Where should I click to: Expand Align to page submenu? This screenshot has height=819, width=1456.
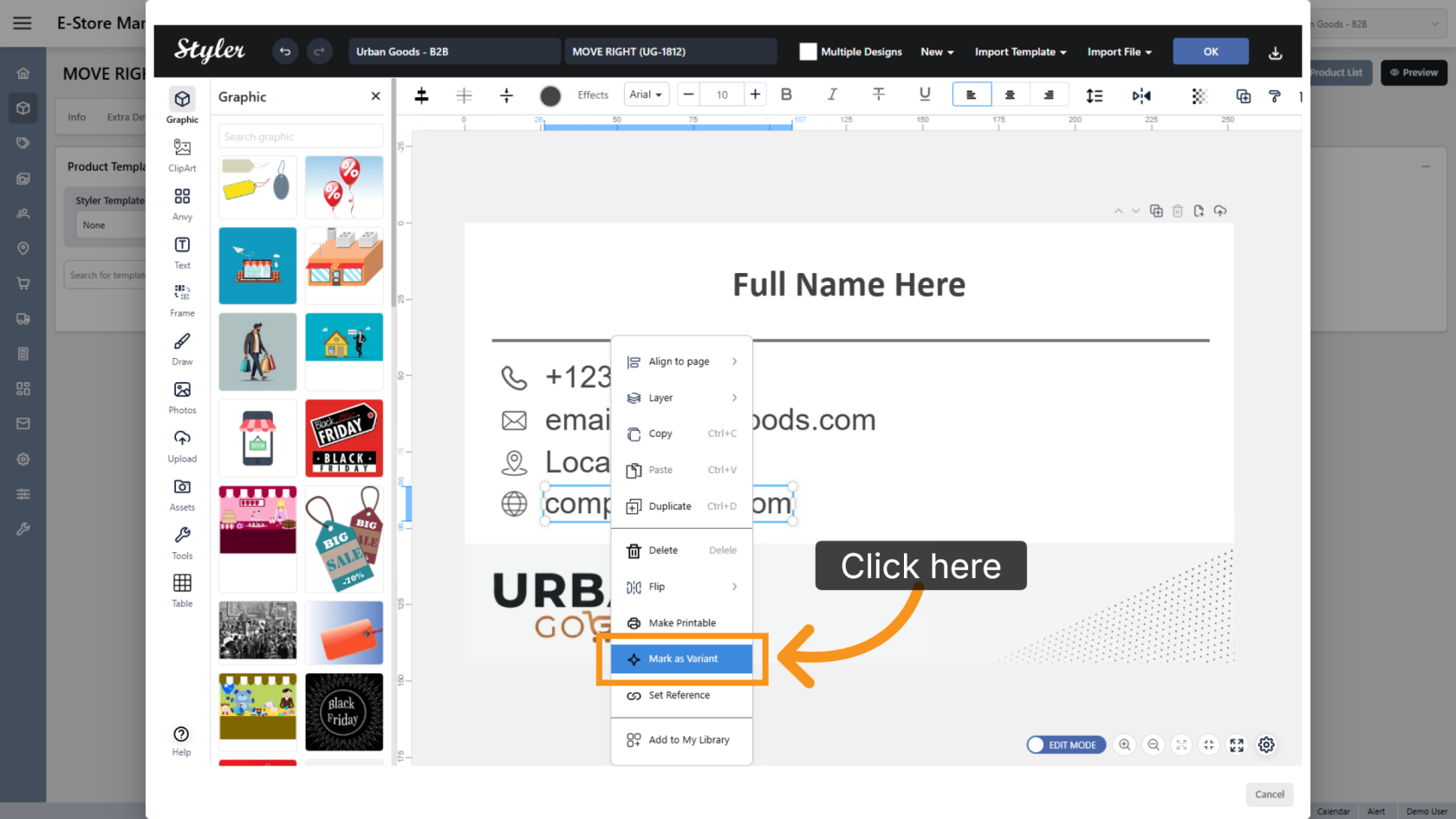[x=681, y=361]
